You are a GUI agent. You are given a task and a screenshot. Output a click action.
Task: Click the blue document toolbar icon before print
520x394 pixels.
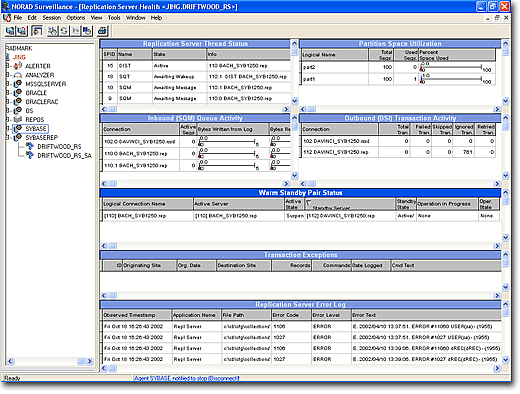pyautogui.click(x=87, y=31)
